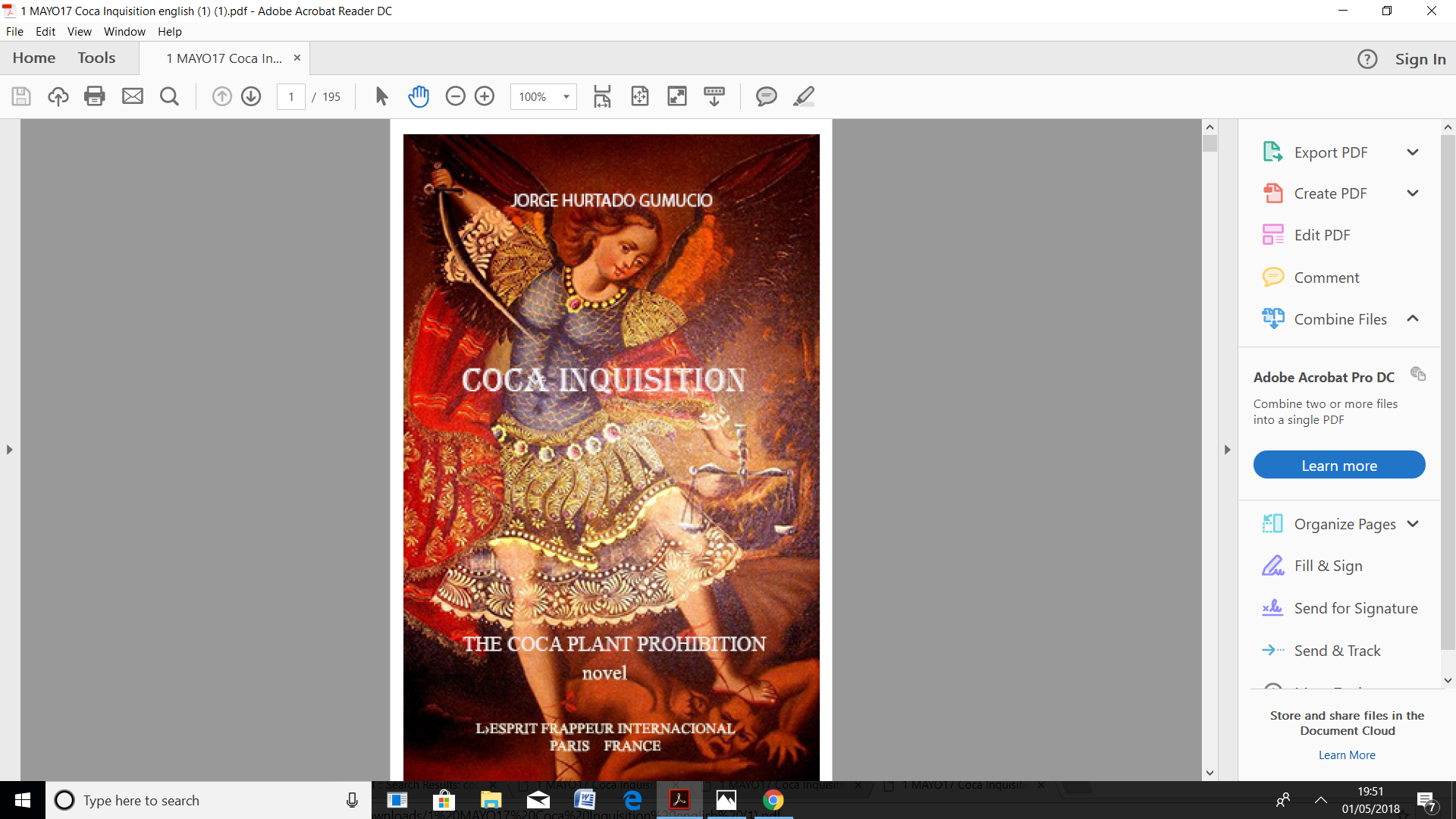Image resolution: width=1456 pixels, height=819 pixels.
Task: Click the Edit PDF tool
Action: click(x=1322, y=235)
